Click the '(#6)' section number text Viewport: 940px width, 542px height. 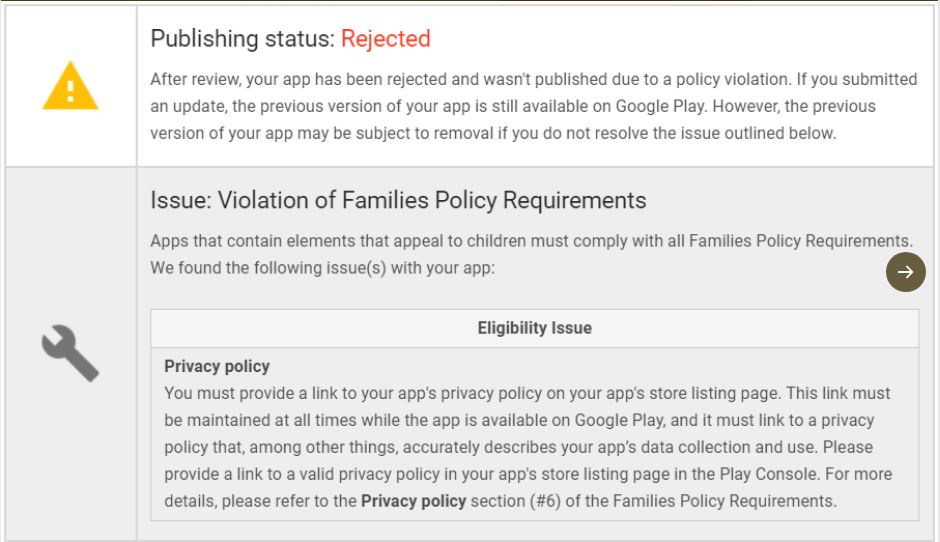tap(545, 501)
